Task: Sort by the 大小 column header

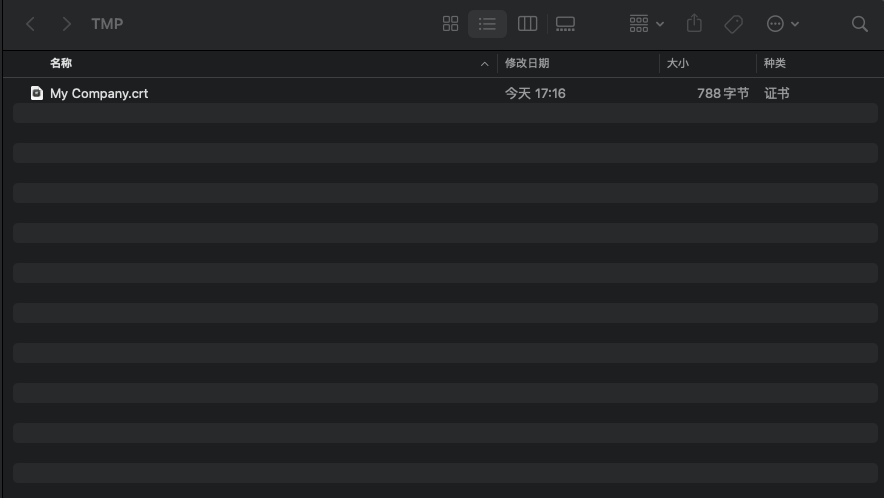Action: [x=678, y=63]
